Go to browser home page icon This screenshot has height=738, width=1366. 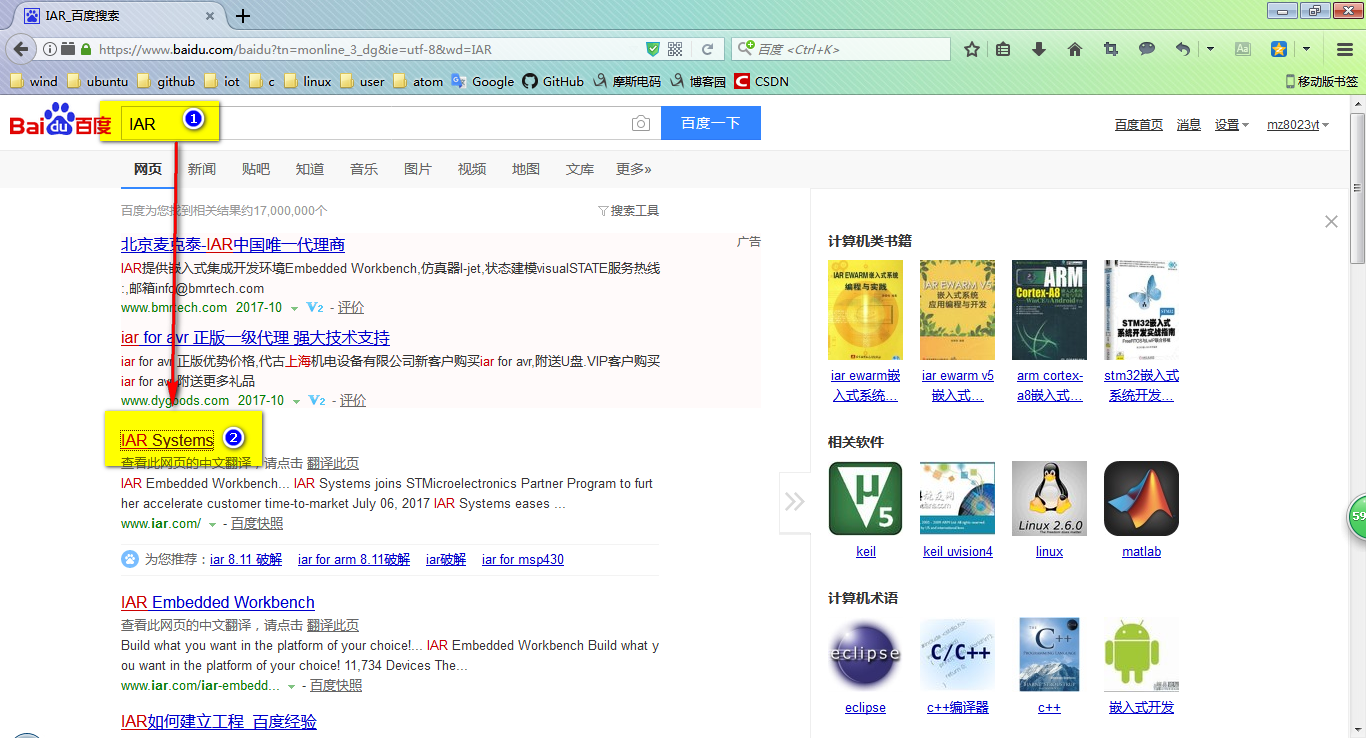[x=1075, y=49]
